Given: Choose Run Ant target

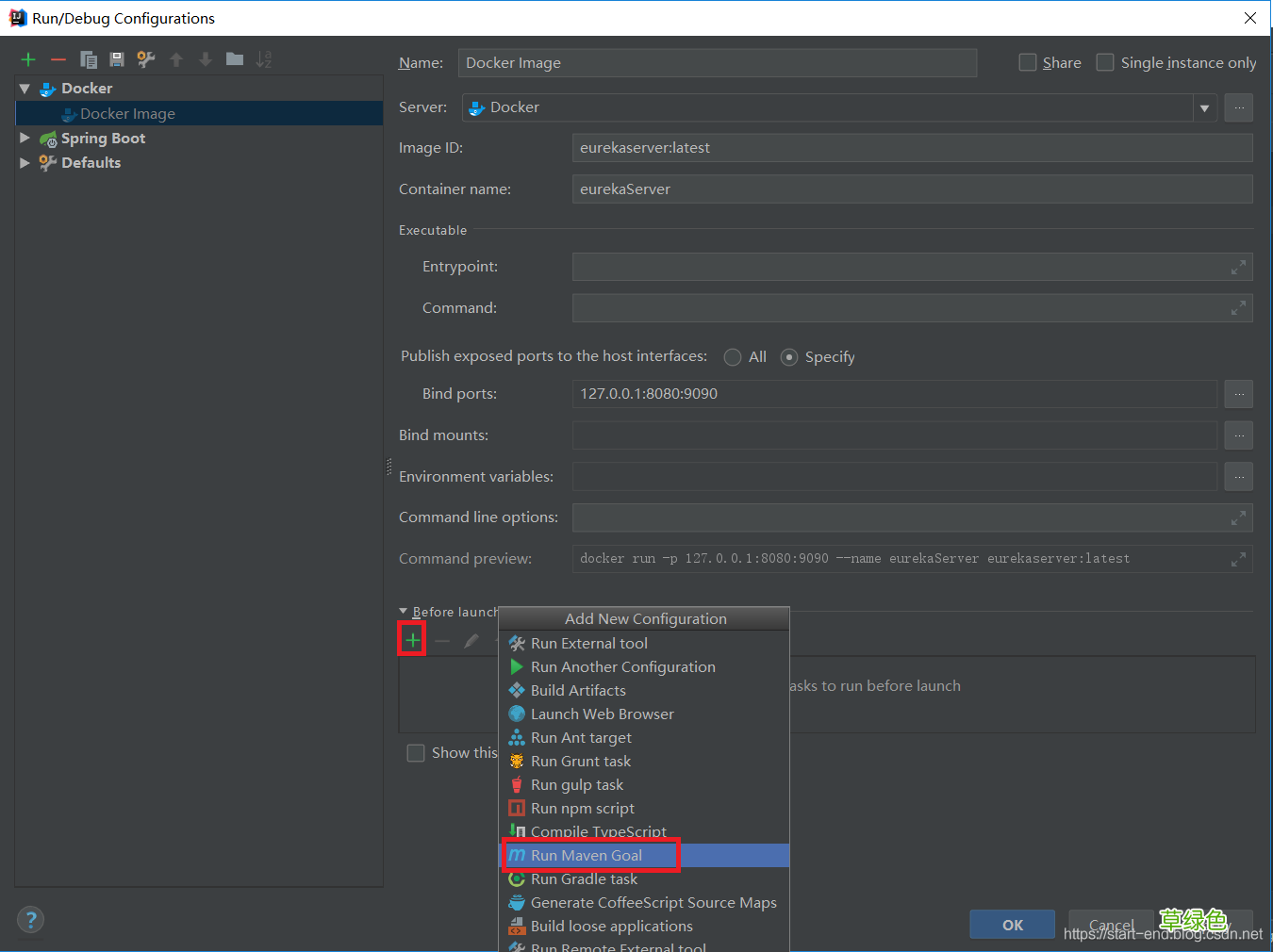Looking at the screenshot, I should tap(644, 738).
